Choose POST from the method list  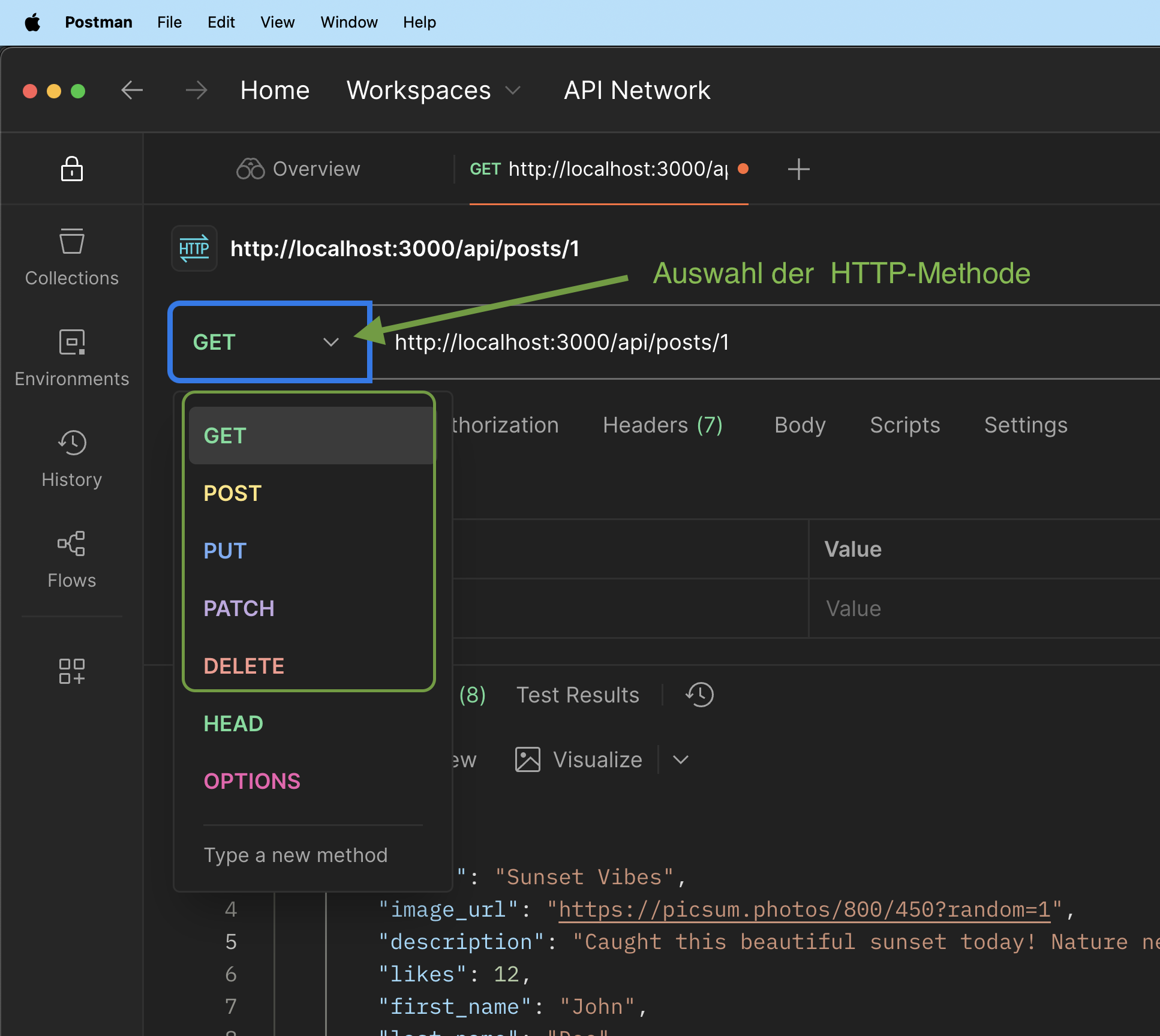311,493
